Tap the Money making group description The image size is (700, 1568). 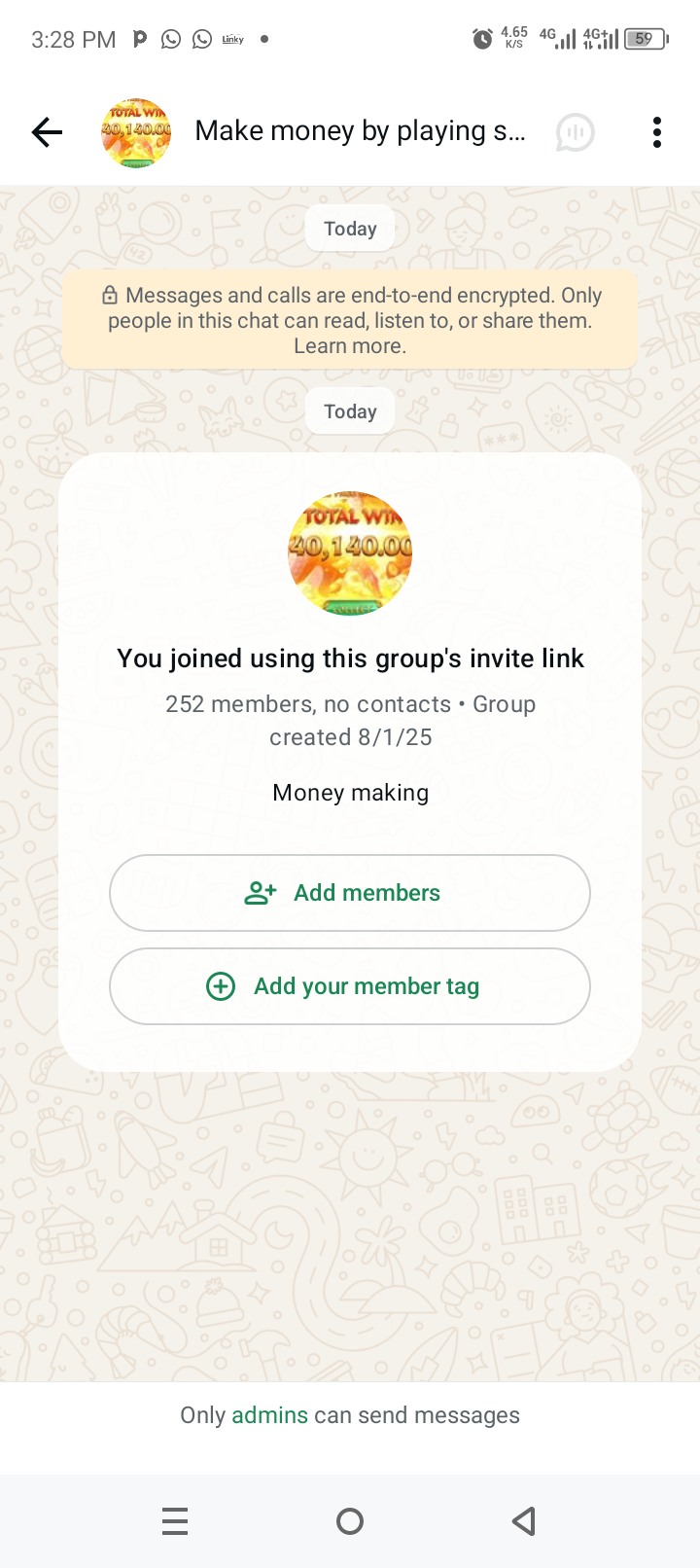click(350, 793)
